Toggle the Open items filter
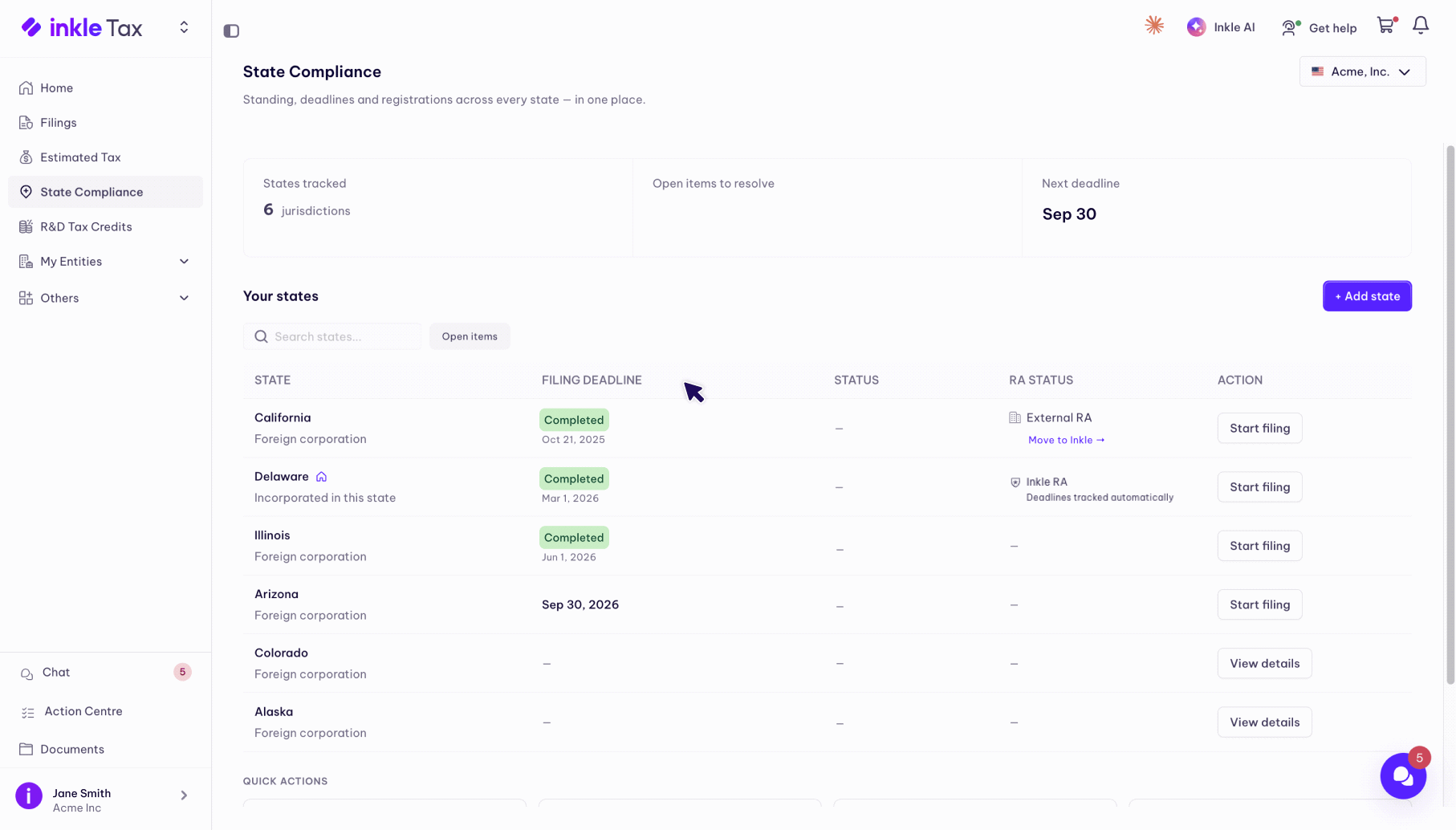The image size is (1456, 830). pos(470,336)
